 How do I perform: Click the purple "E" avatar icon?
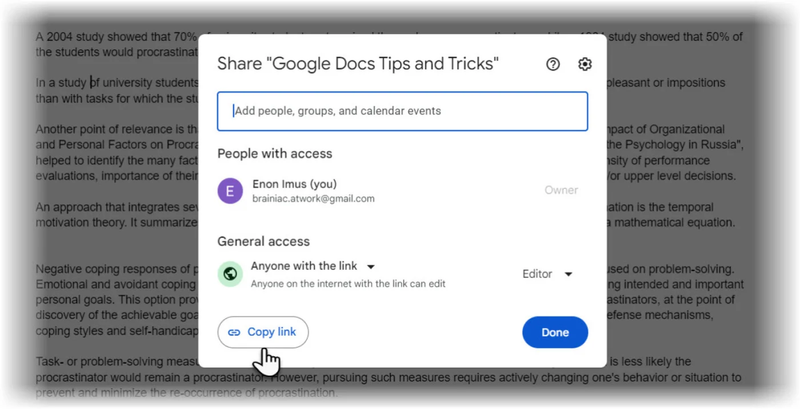[230, 191]
